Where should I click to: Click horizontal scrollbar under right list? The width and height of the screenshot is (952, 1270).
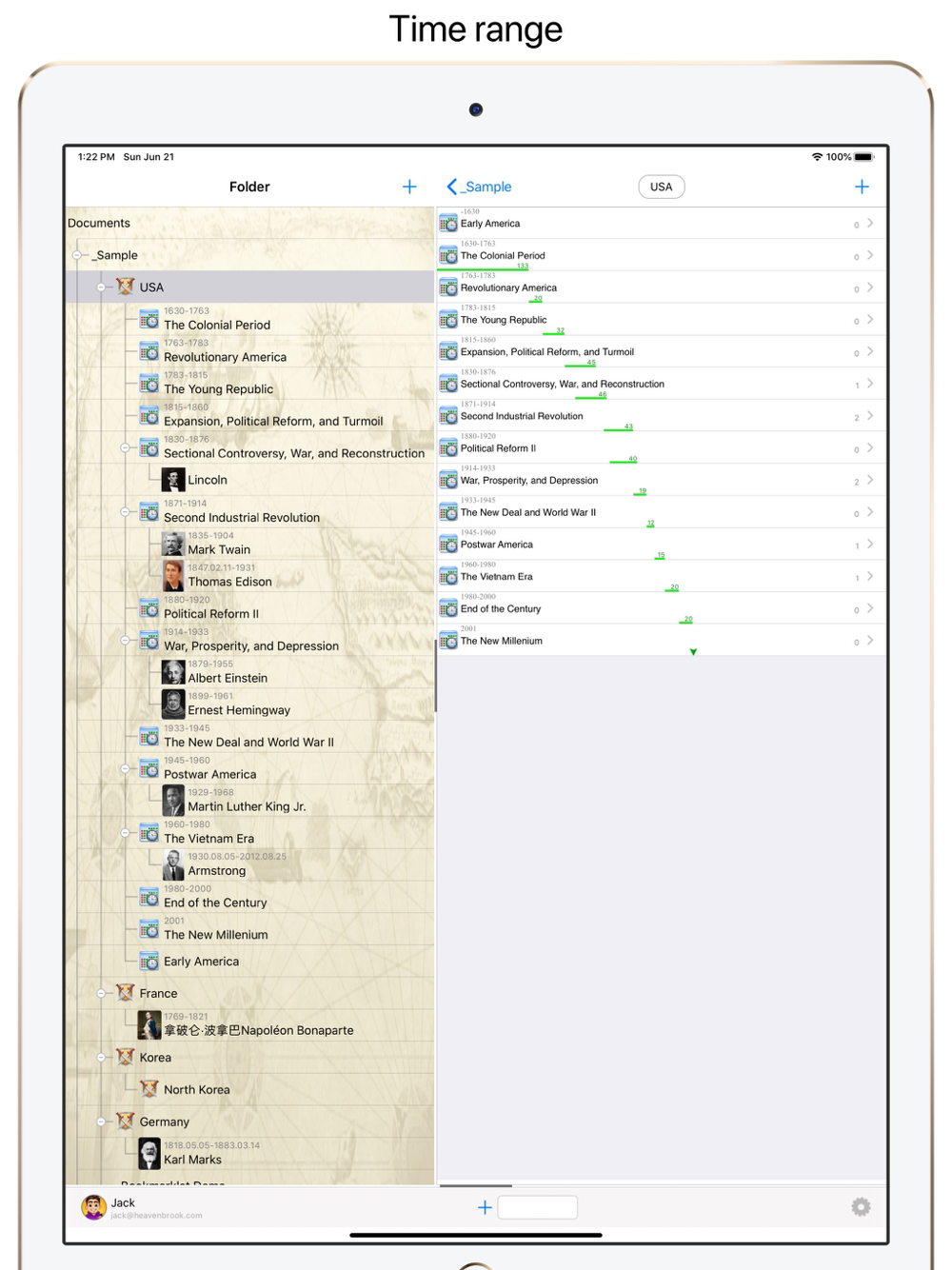pyautogui.click(x=476, y=1185)
